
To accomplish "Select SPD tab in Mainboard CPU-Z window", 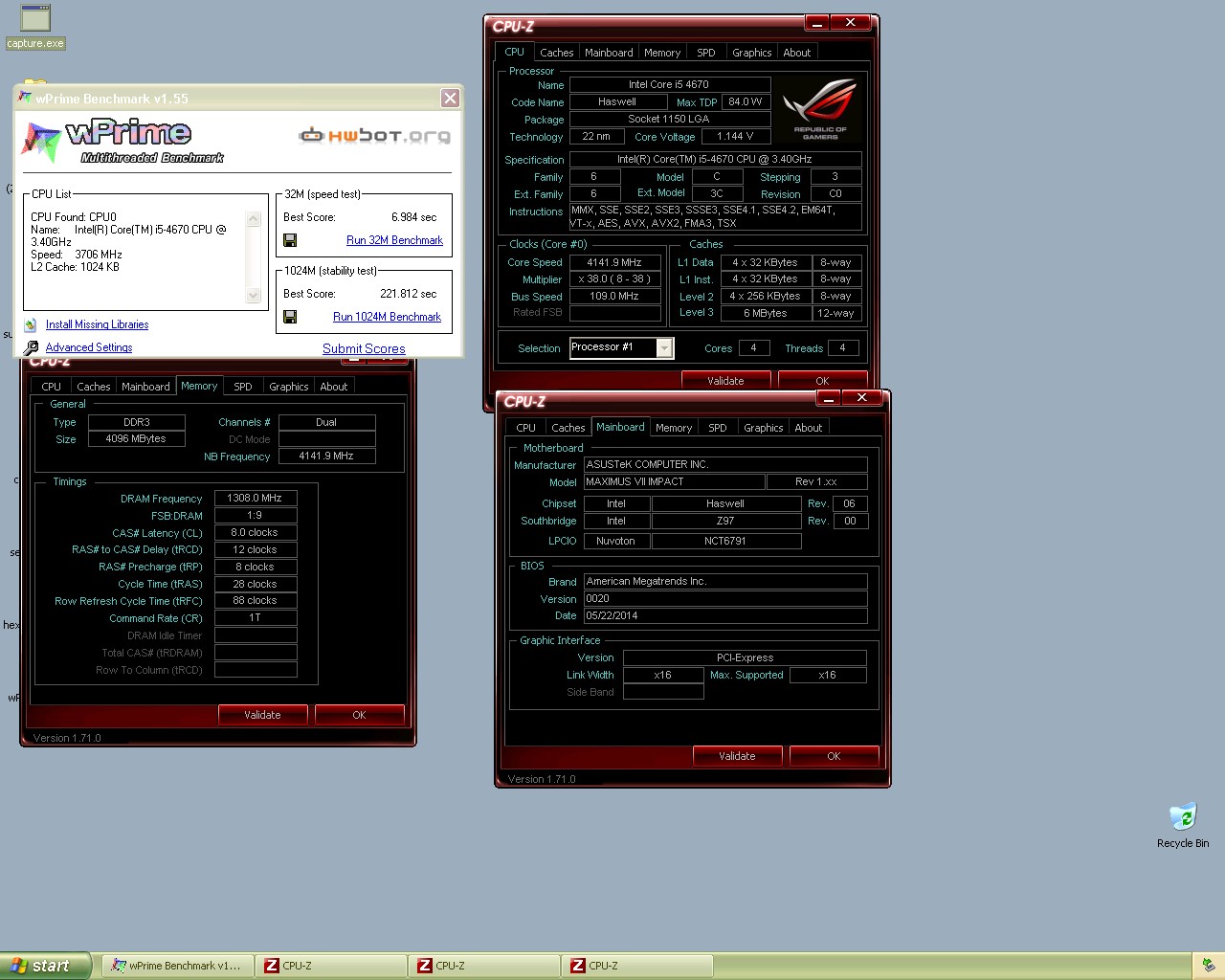I will pos(718,428).
